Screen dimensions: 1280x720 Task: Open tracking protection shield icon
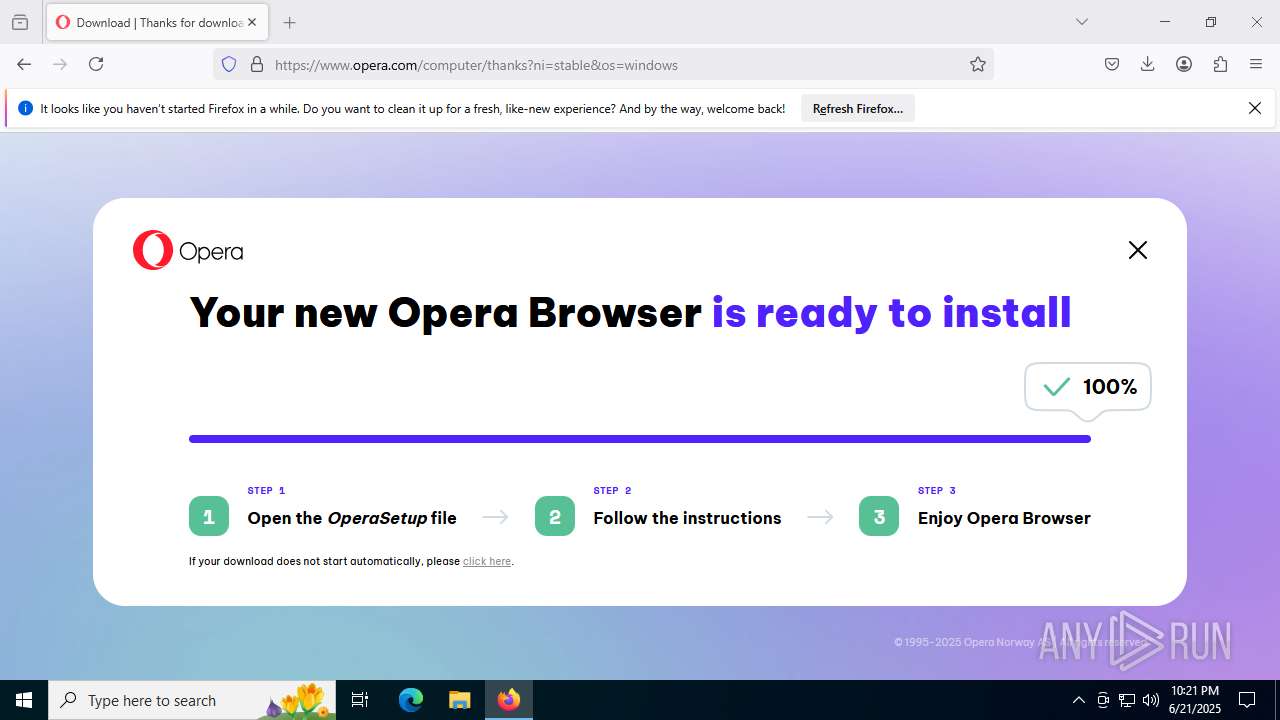[x=229, y=64]
